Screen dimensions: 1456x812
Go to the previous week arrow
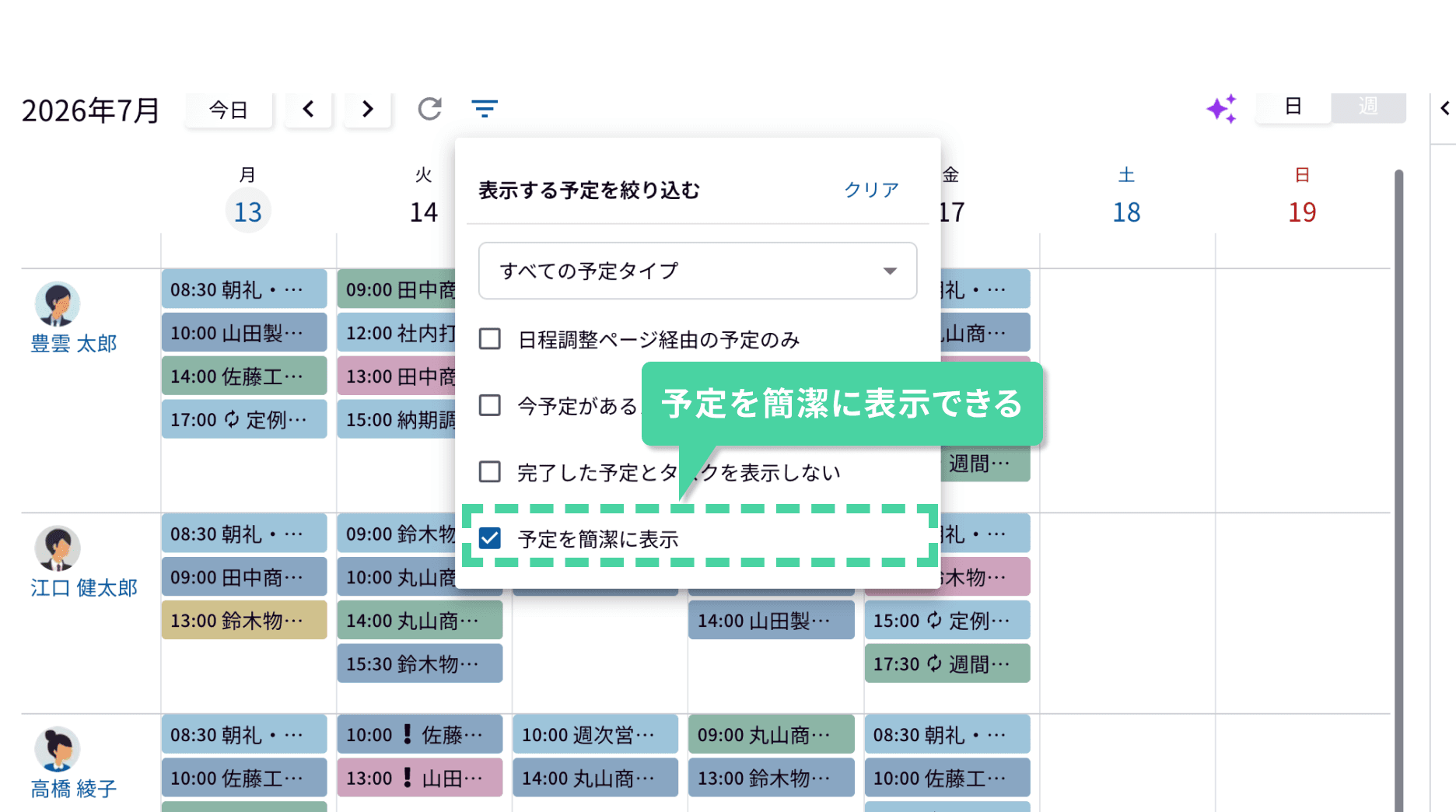308,109
